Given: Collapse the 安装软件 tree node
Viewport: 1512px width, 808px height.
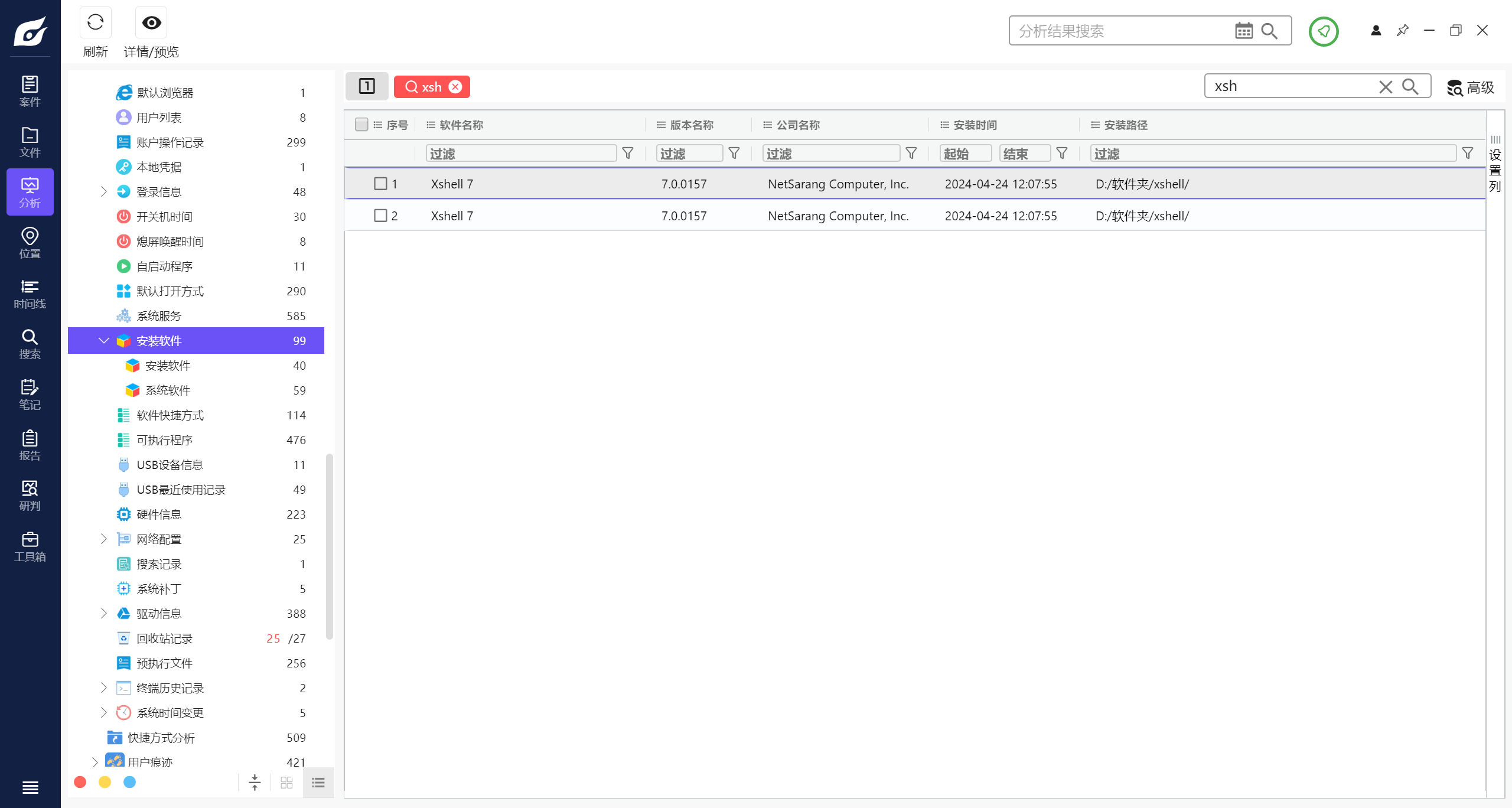Looking at the screenshot, I should [104, 341].
